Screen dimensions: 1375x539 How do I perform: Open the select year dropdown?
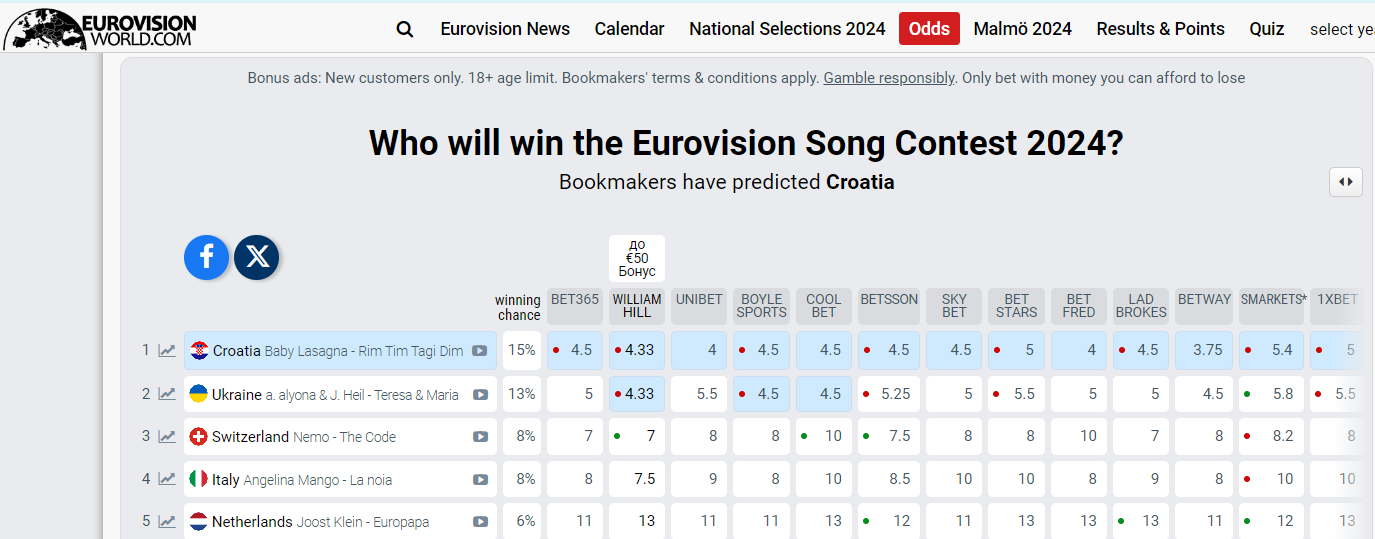(1342, 29)
